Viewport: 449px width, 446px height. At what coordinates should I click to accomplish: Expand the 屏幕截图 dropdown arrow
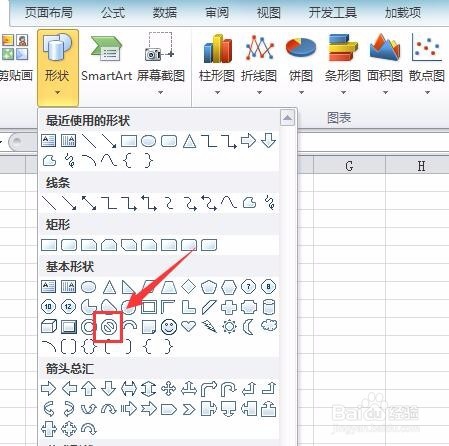click(x=160, y=92)
